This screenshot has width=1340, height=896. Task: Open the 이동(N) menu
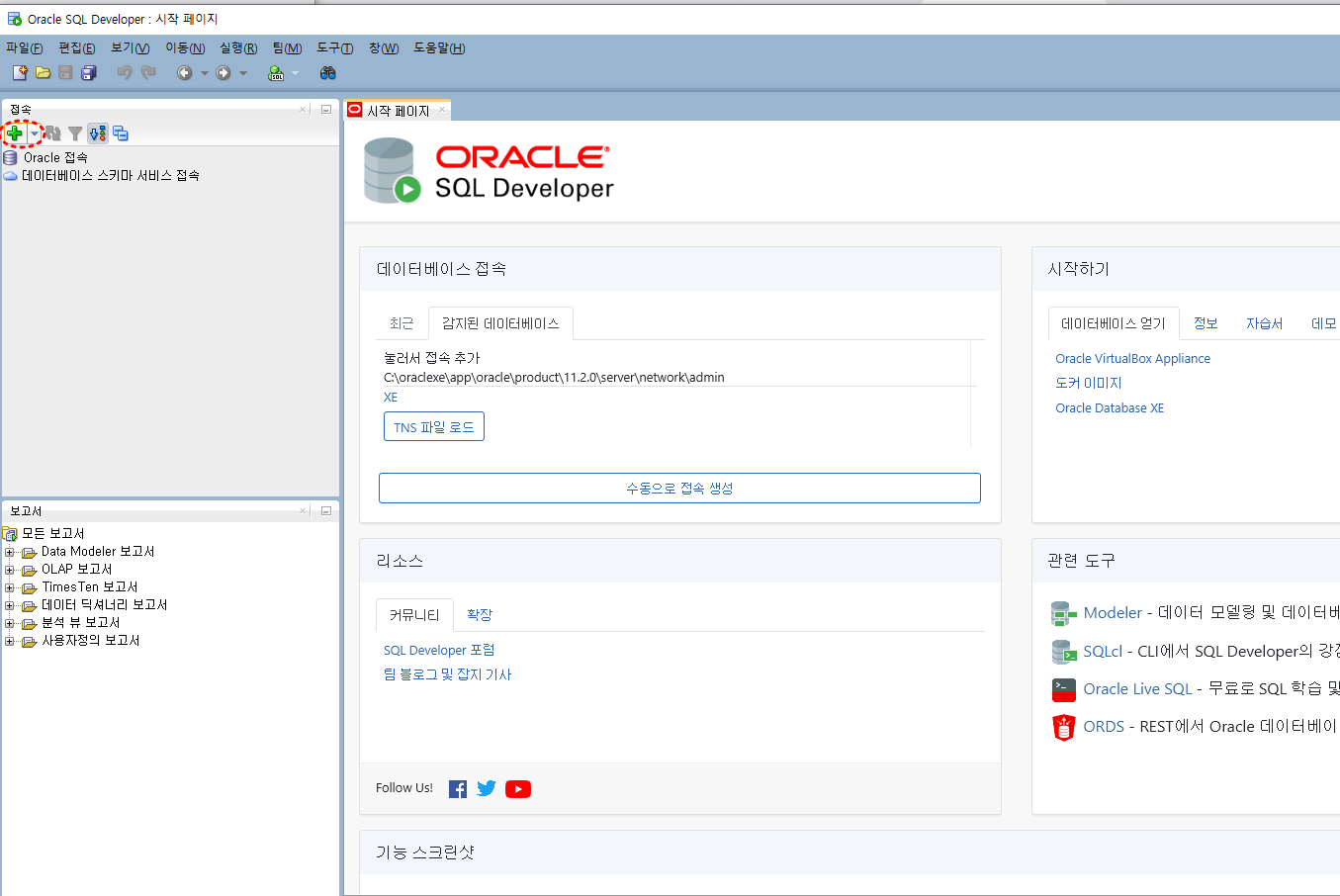click(185, 47)
